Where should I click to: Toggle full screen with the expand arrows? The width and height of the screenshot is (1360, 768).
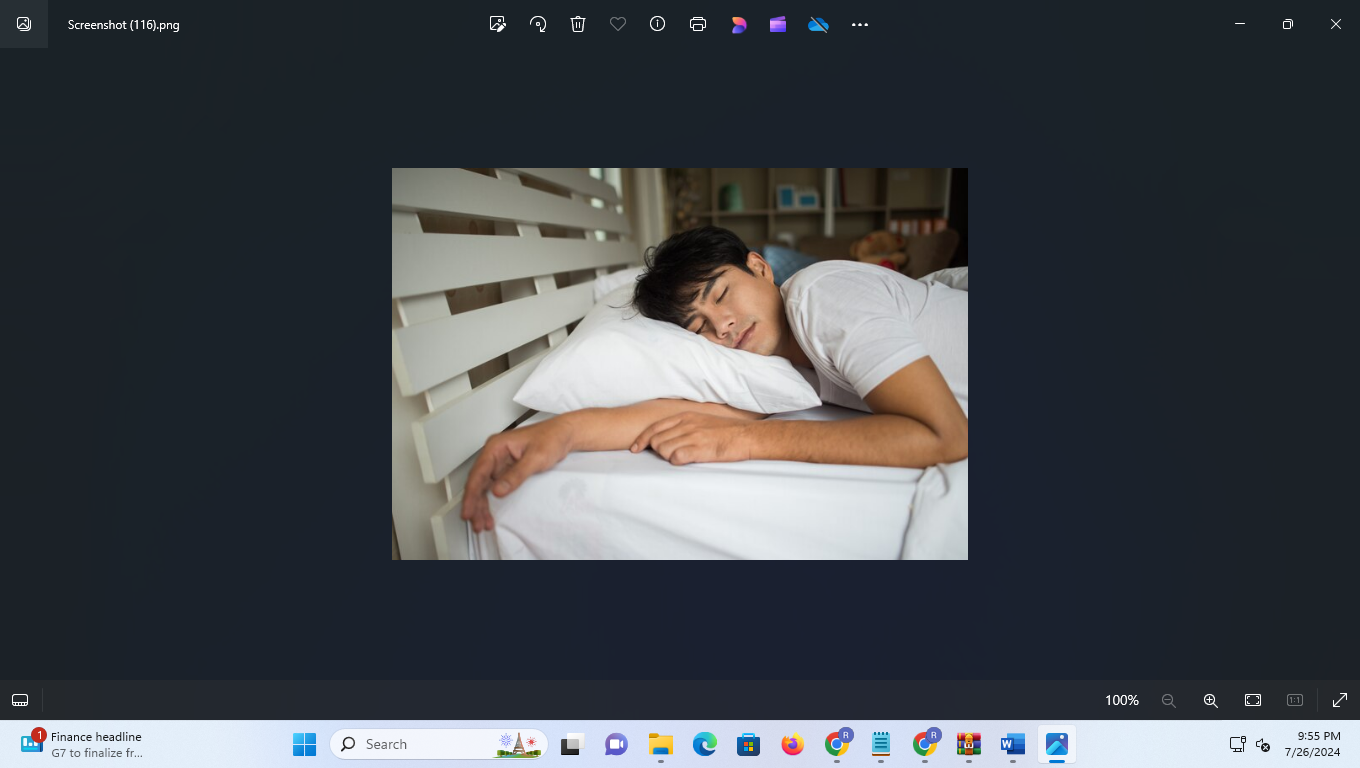(1340, 700)
